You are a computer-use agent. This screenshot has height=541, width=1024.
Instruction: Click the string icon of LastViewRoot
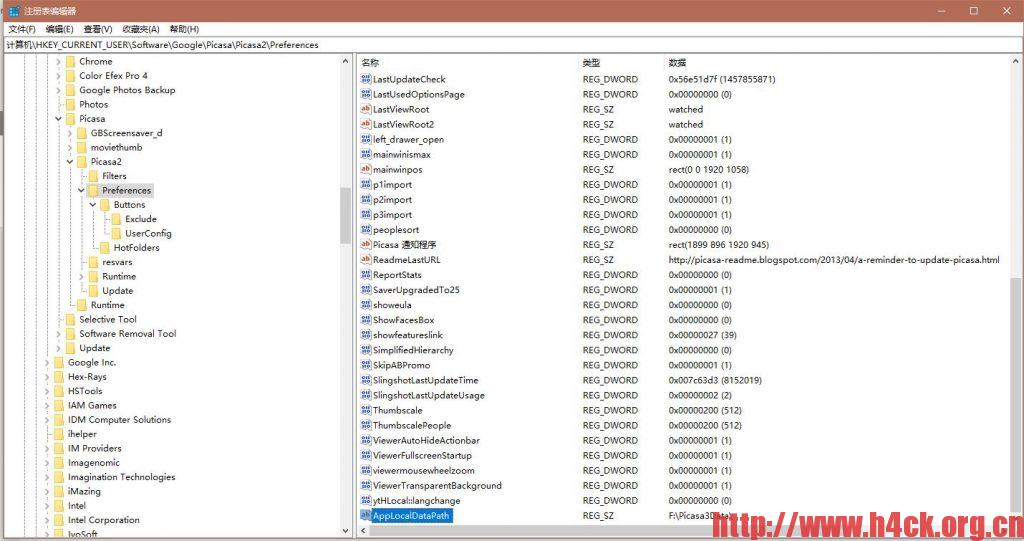coord(366,109)
